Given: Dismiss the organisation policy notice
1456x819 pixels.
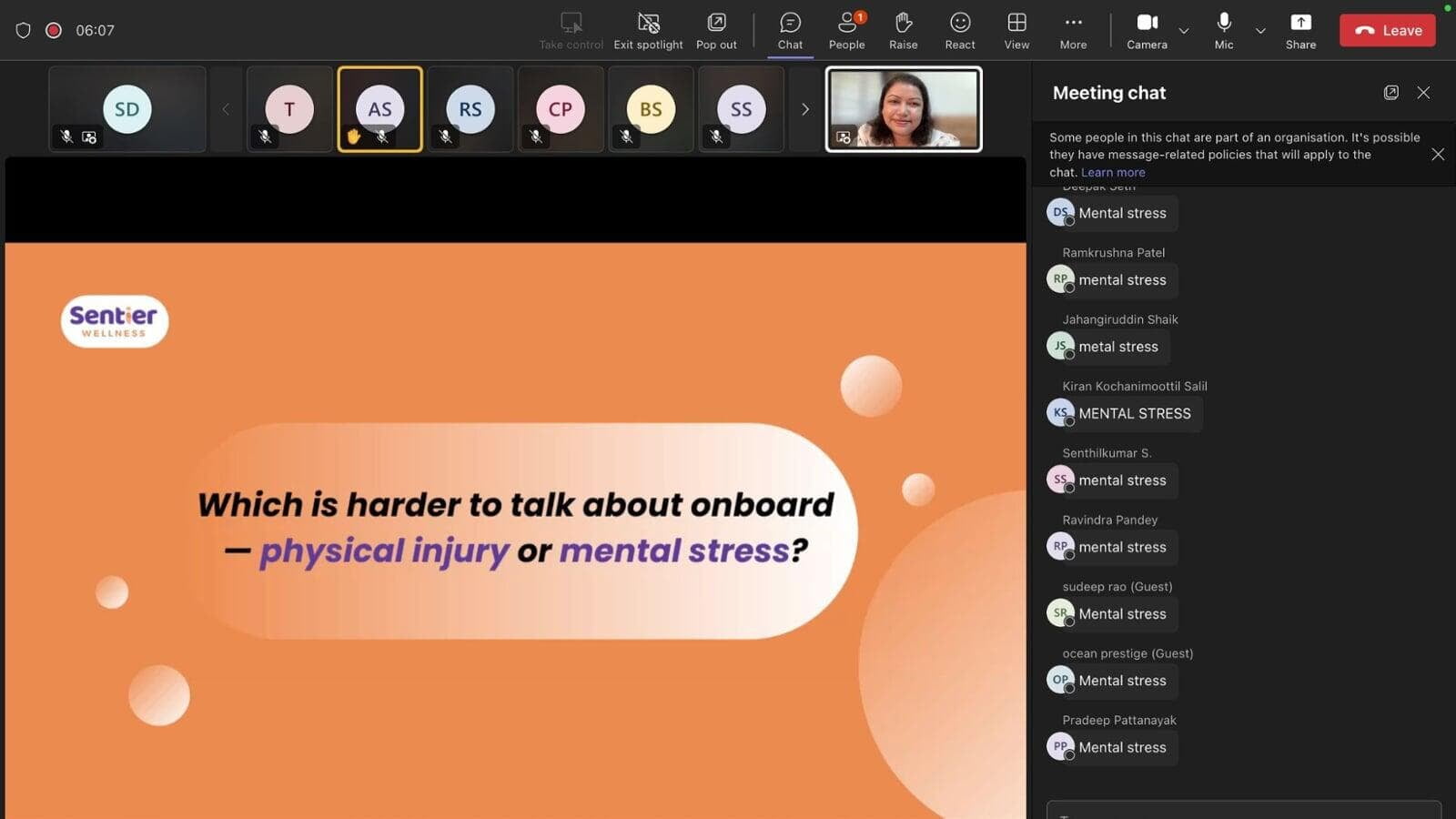Looking at the screenshot, I should [1438, 155].
